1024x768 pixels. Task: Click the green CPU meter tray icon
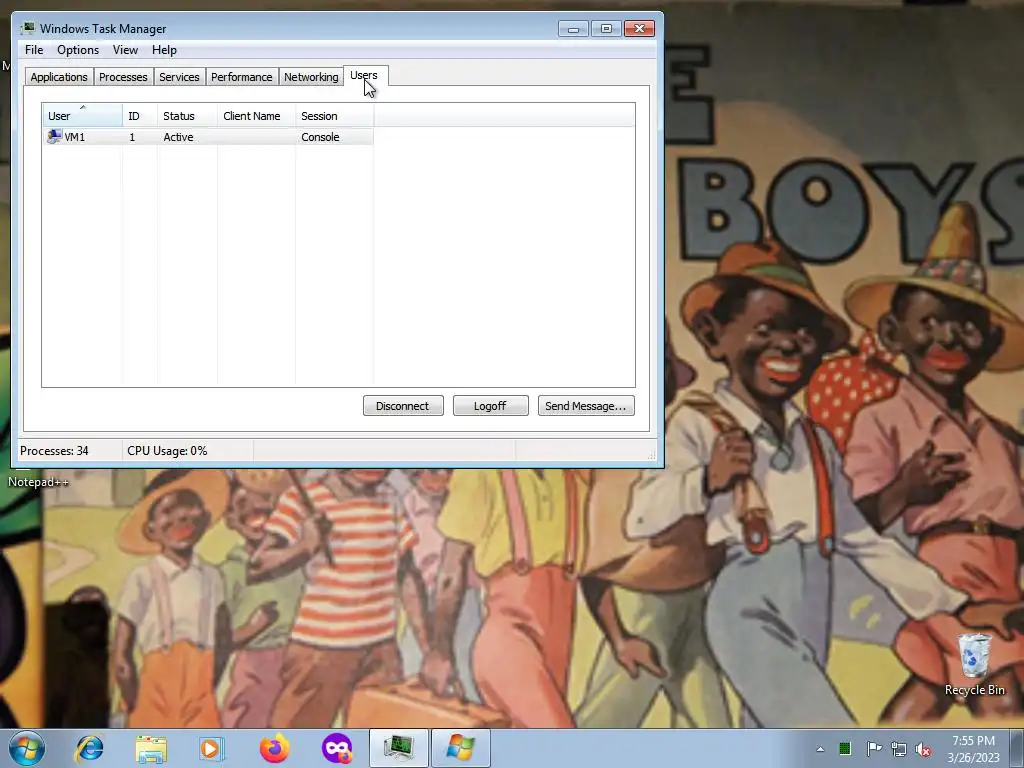coord(845,748)
